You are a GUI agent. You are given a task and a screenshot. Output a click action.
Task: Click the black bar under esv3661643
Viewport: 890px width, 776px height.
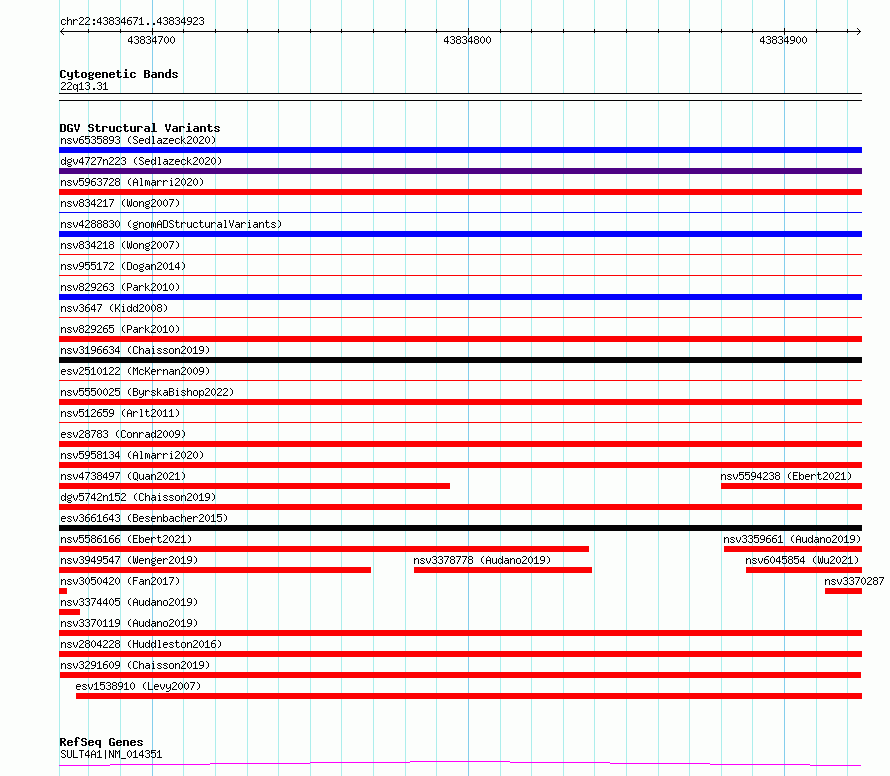[460, 528]
